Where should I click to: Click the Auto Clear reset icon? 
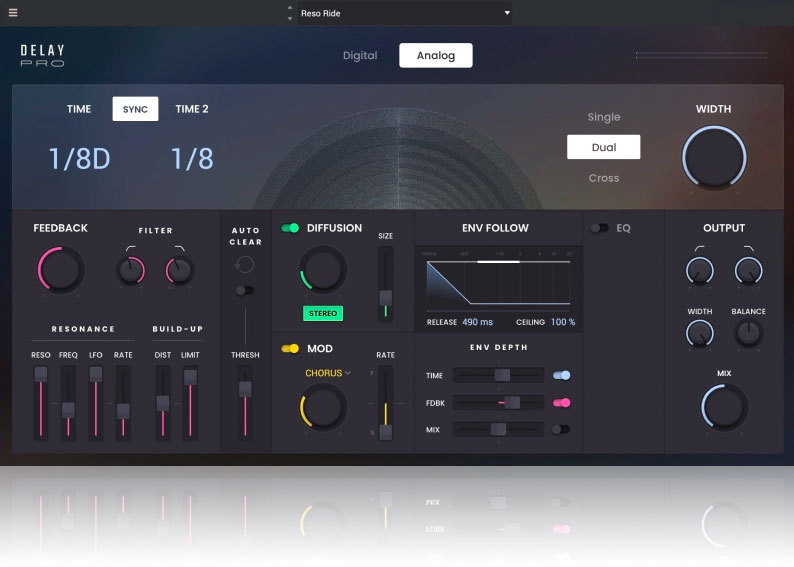click(x=245, y=265)
